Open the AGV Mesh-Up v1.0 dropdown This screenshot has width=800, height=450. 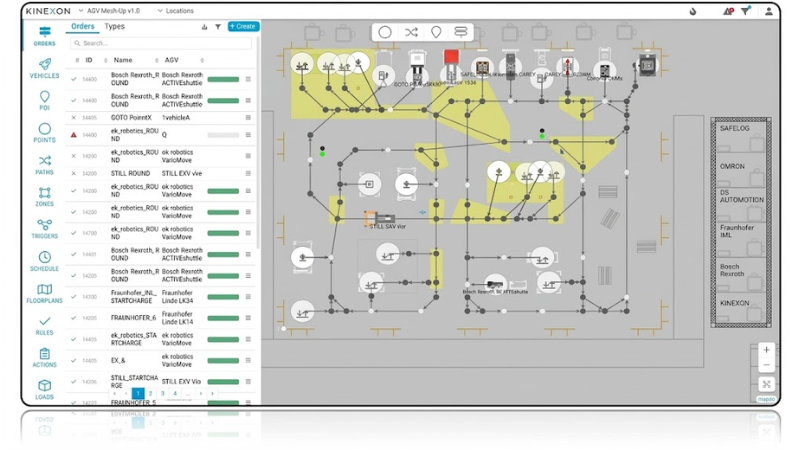click(x=109, y=11)
